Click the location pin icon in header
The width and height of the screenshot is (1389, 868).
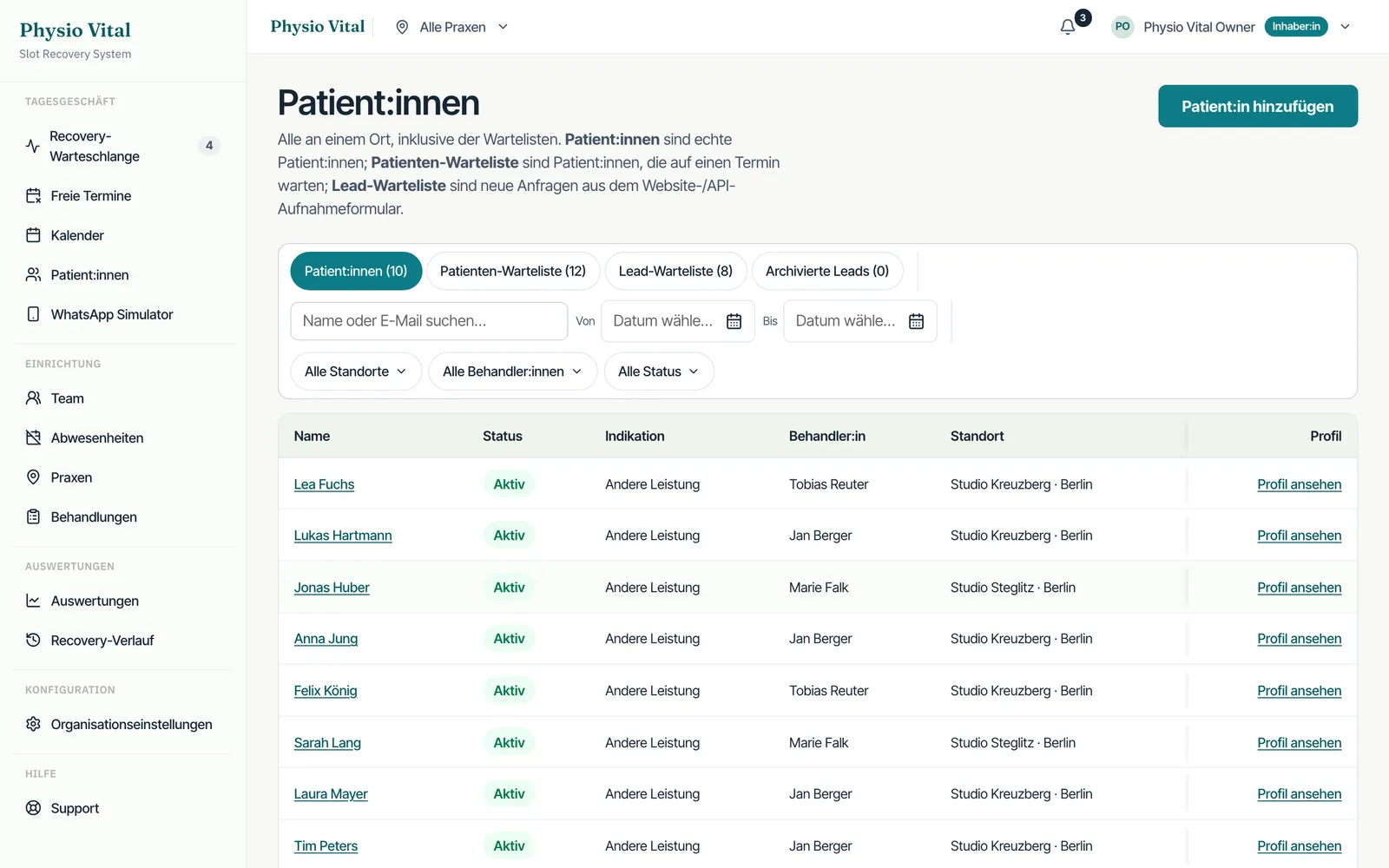(402, 27)
